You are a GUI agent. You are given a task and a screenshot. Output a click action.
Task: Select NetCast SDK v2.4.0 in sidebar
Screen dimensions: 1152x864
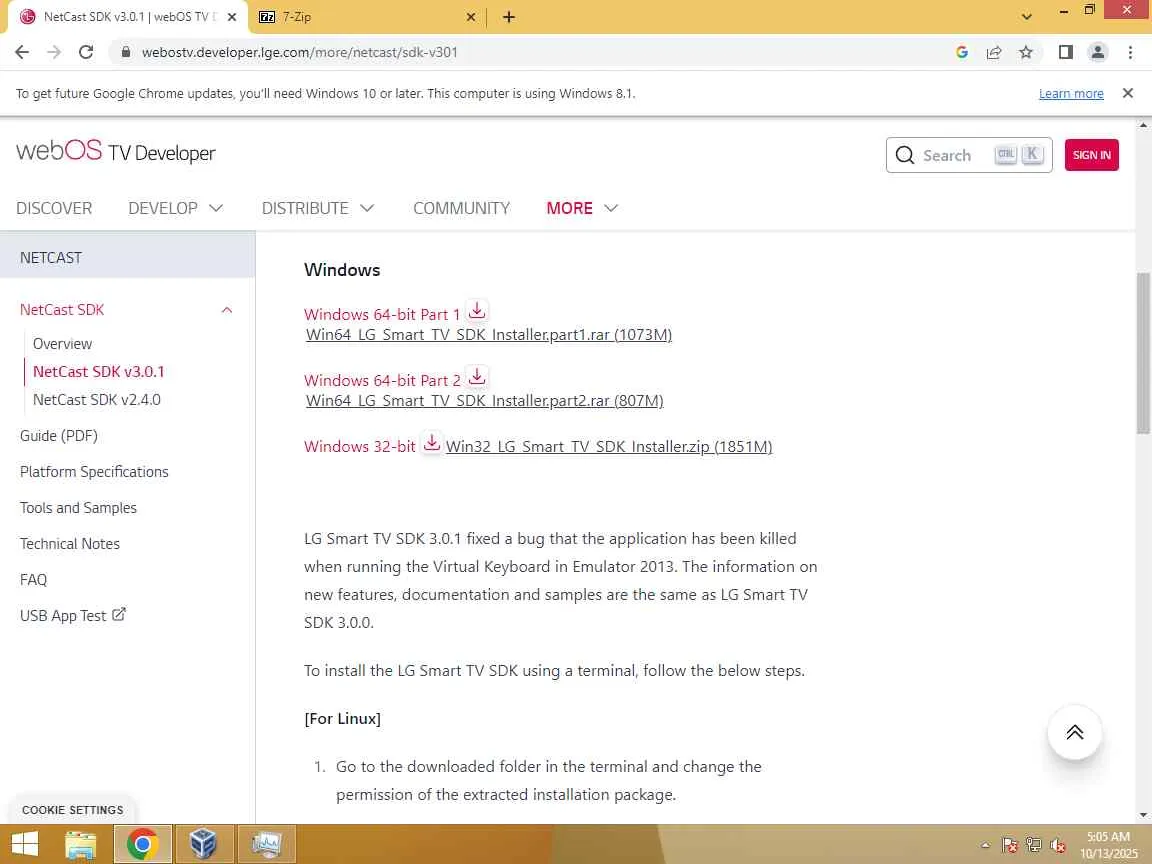pyautogui.click(x=97, y=400)
